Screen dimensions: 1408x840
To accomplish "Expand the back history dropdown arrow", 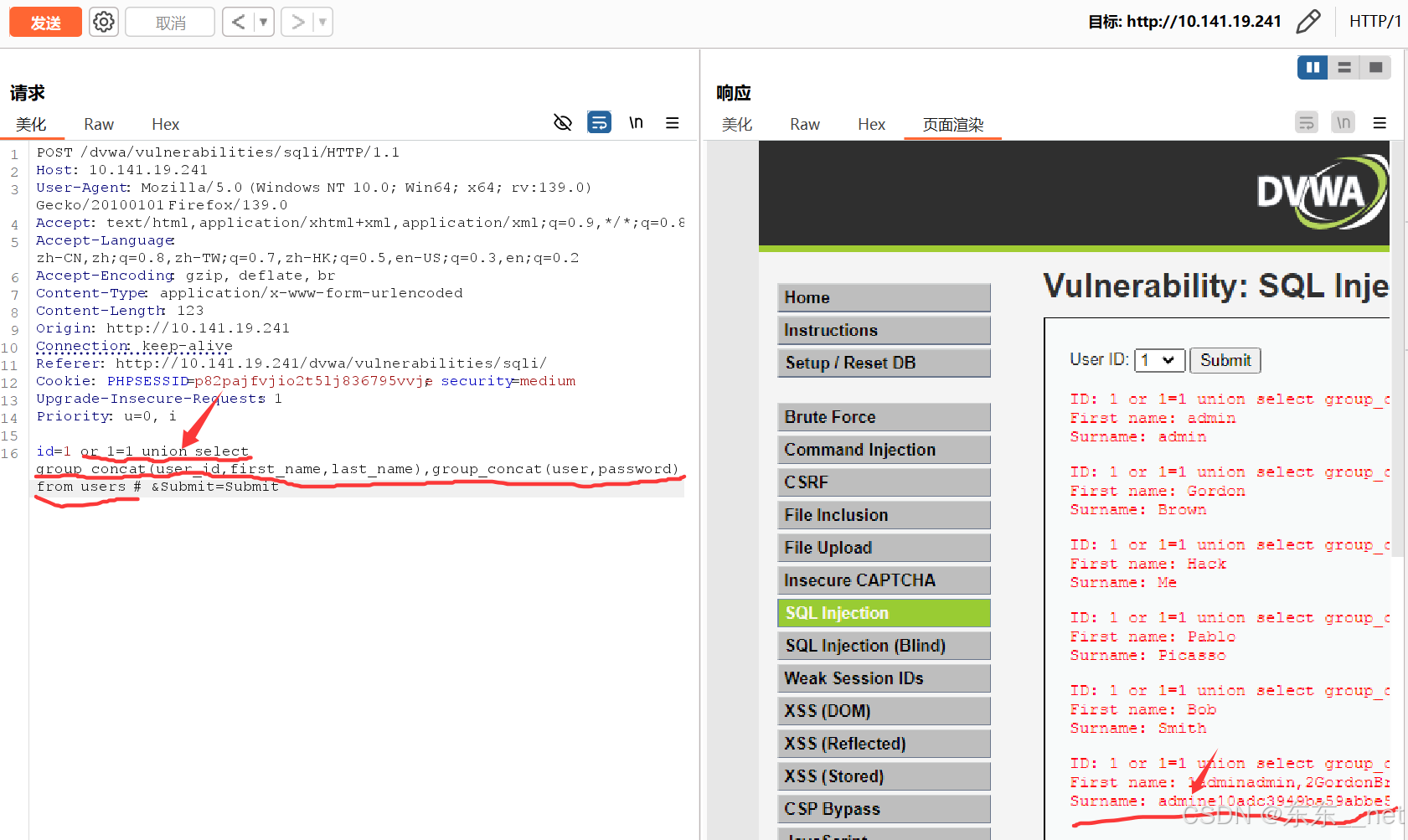I will click(264, 22).
